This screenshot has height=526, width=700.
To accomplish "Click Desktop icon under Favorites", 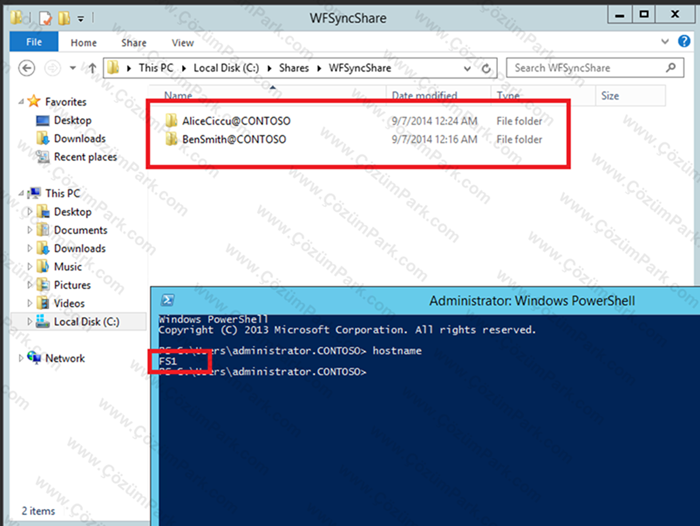I will (43, 121).
